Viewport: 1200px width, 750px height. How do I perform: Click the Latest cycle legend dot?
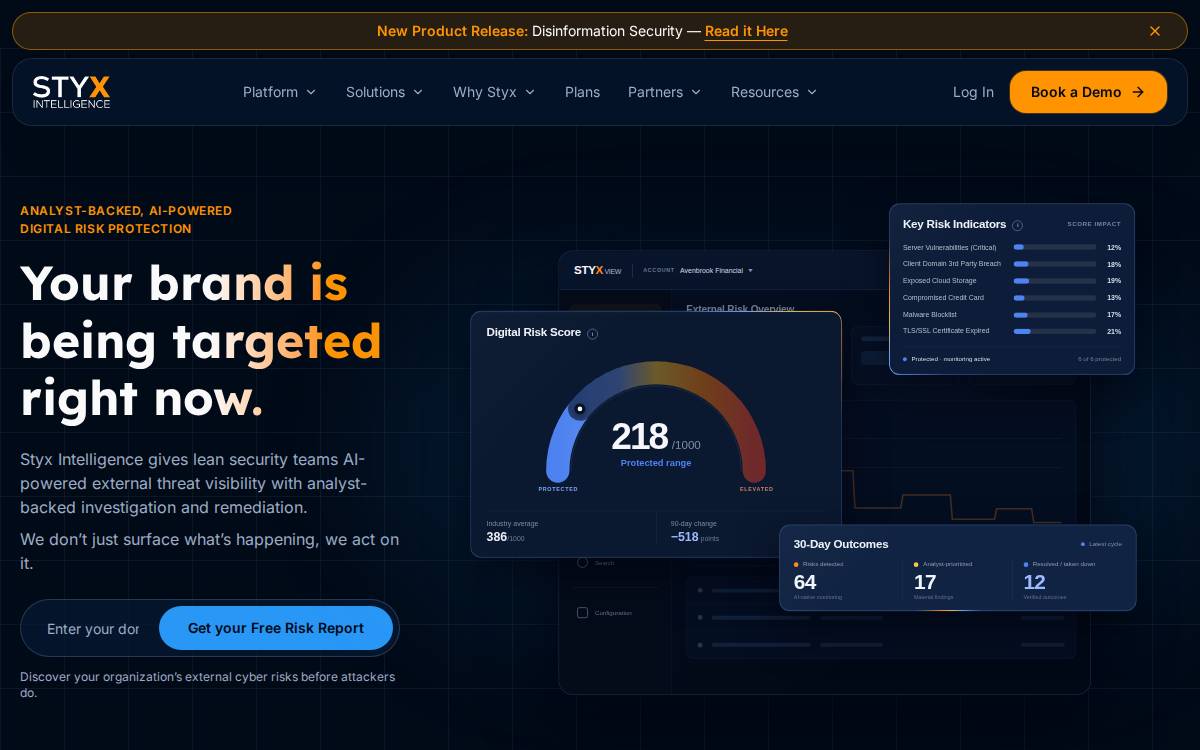1083,544
